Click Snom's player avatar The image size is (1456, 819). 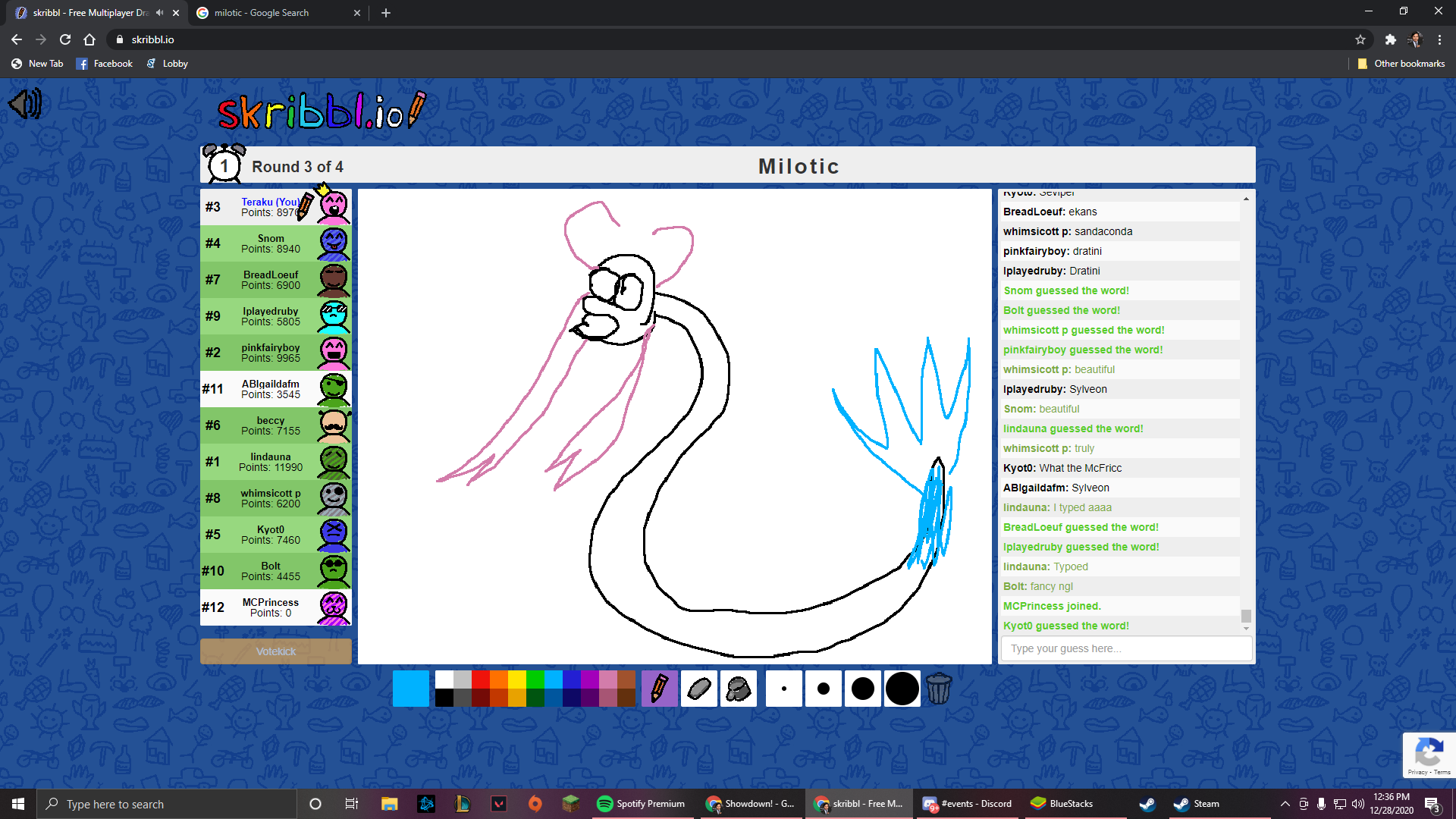coord(334,243)
